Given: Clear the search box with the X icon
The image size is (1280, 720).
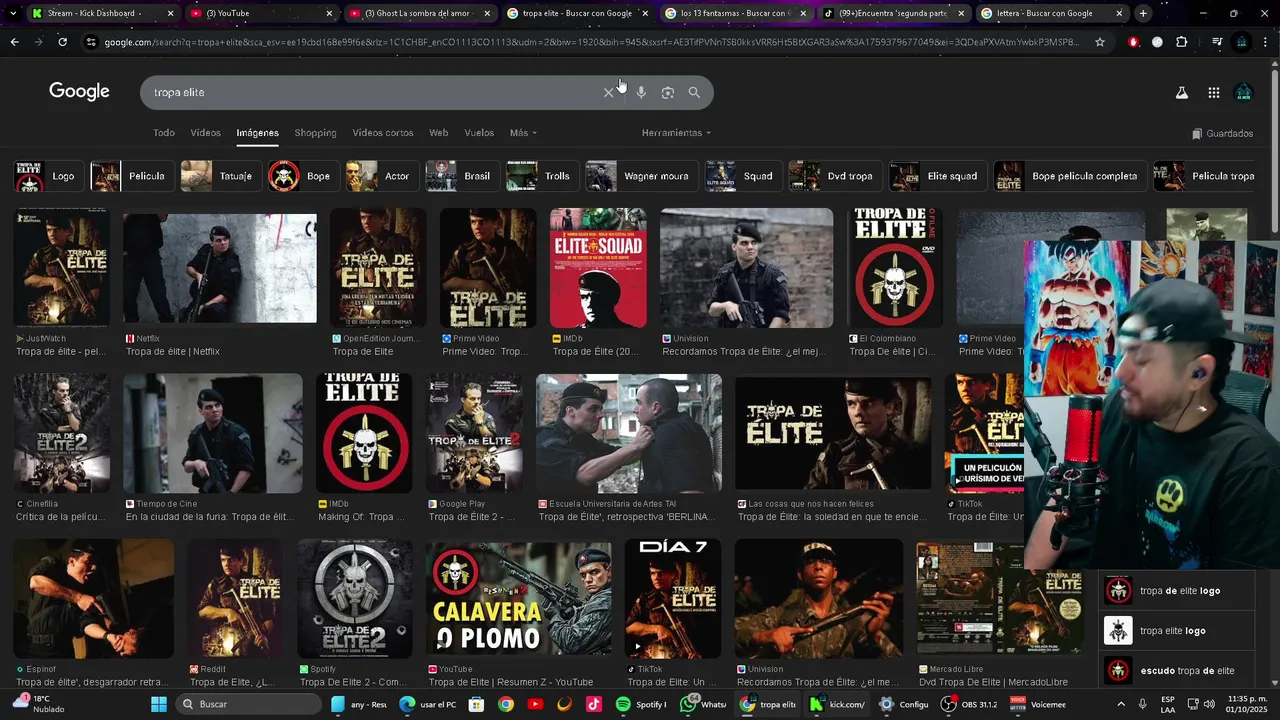Looking at the screenshot, I should point(608,92).
